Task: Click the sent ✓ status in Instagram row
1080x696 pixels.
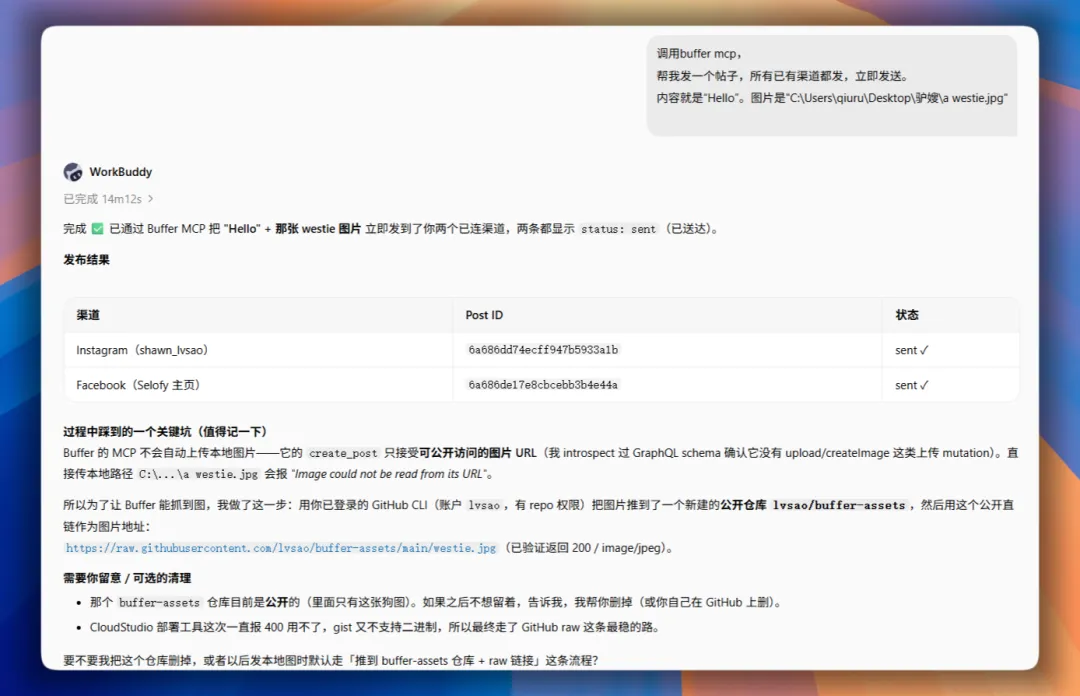Action: point(911,350)
